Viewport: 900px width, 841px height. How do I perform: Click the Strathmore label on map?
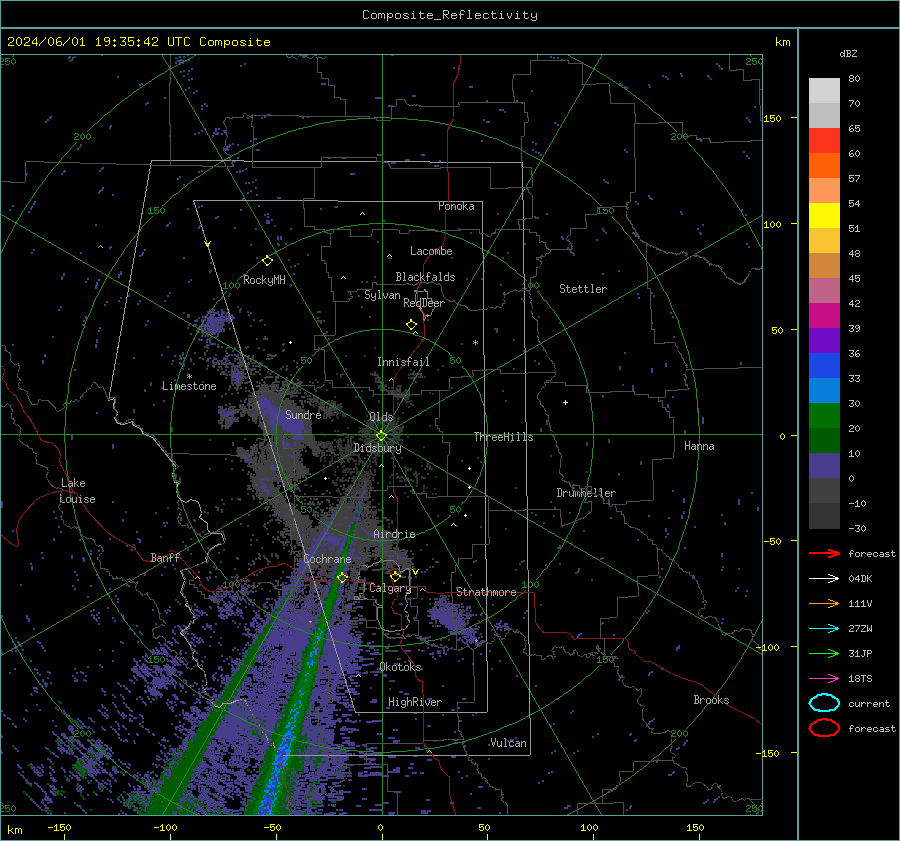coord(486,592)
